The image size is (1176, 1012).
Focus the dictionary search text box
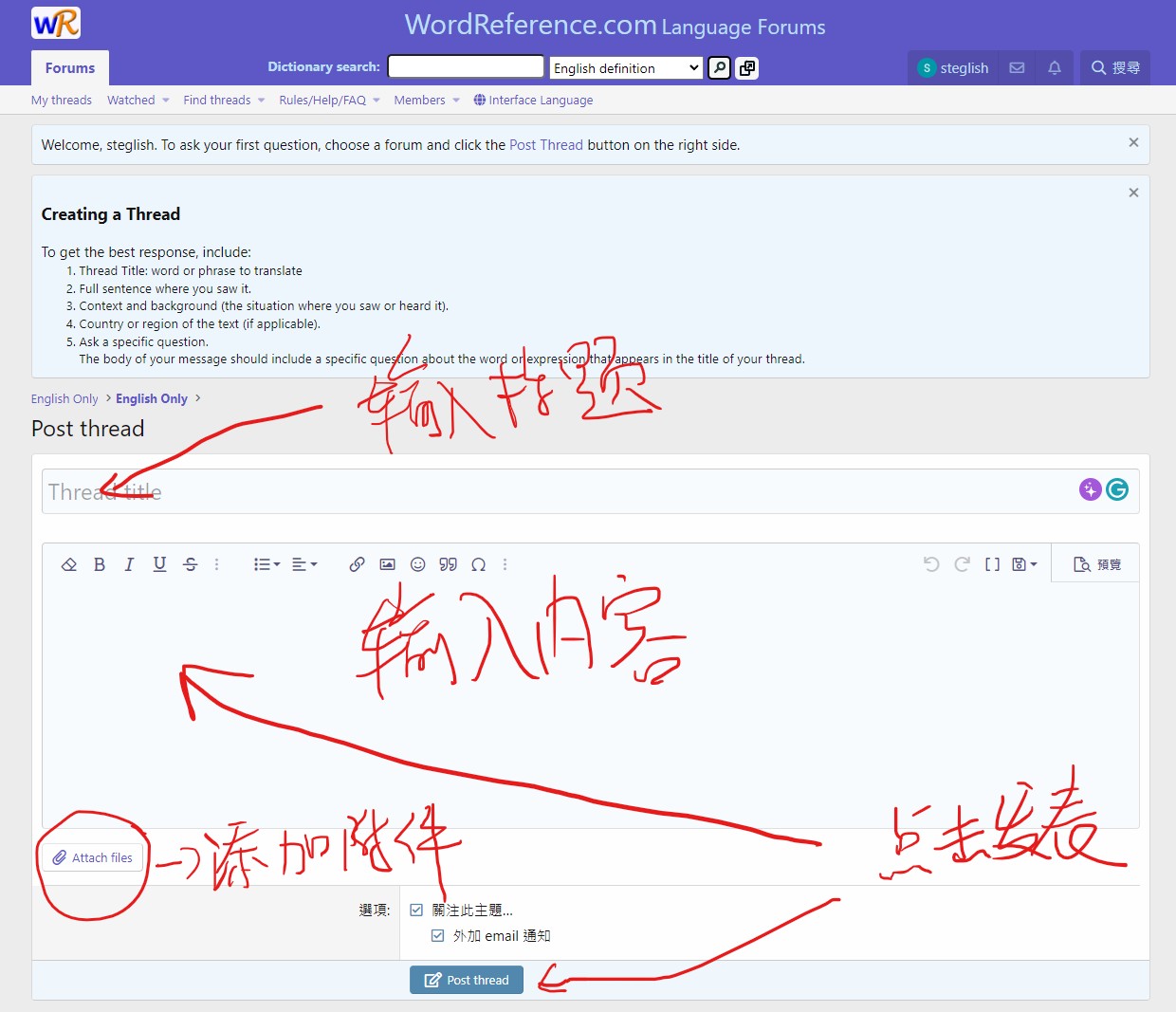[x=466, y=66]
